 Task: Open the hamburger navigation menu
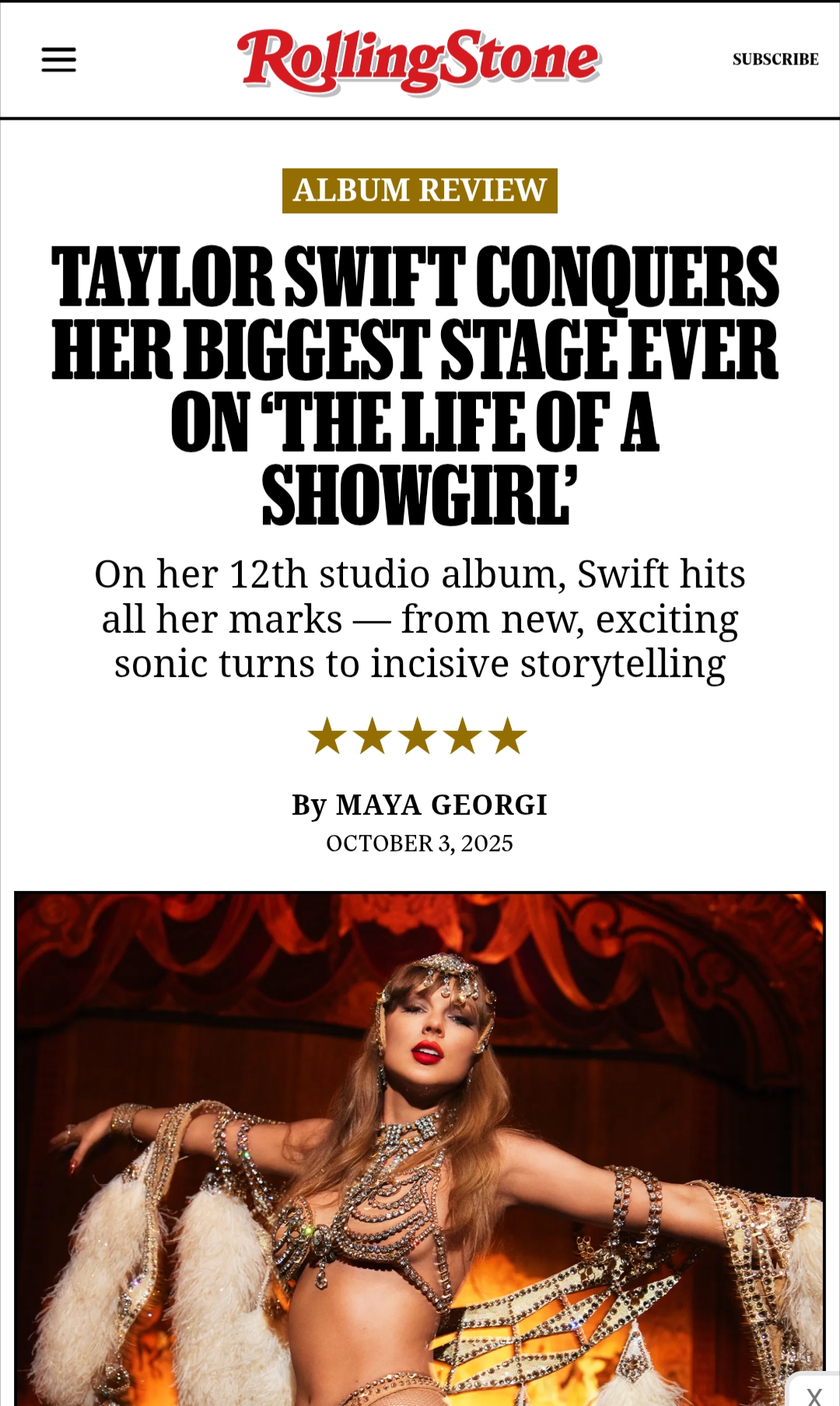(59, 59)
